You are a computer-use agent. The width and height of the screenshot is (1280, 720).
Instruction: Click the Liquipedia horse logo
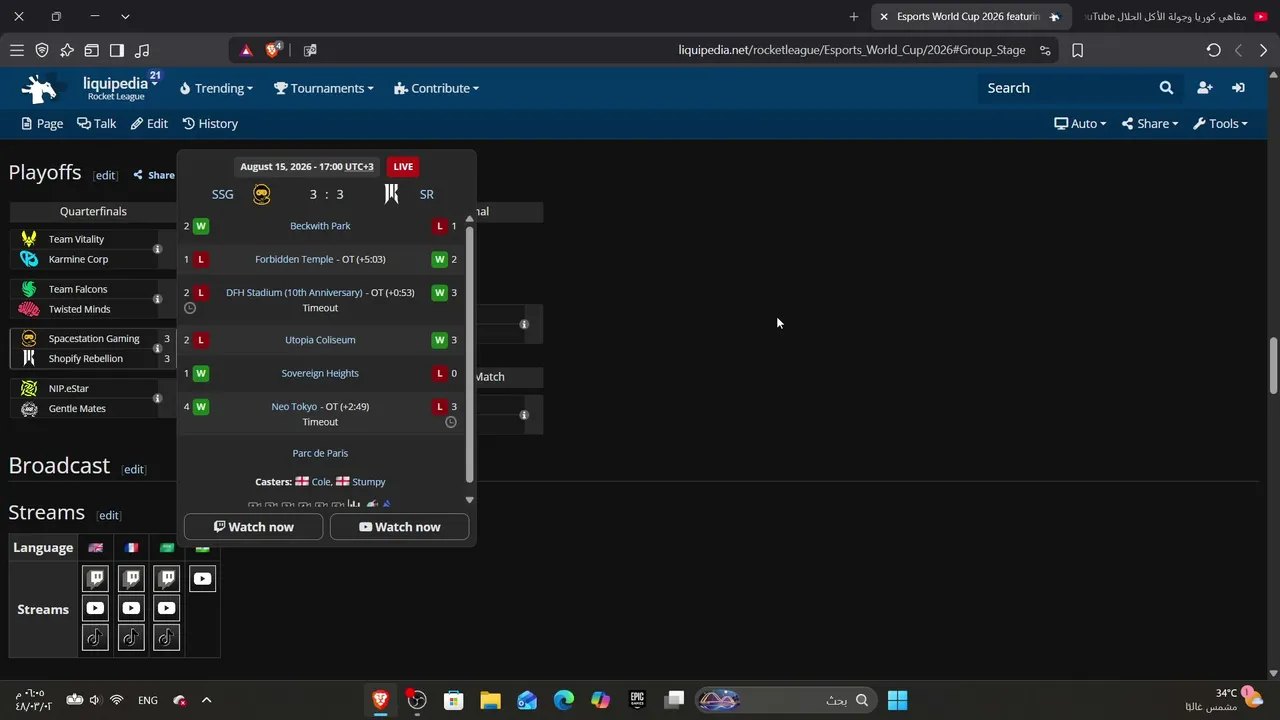40,88
